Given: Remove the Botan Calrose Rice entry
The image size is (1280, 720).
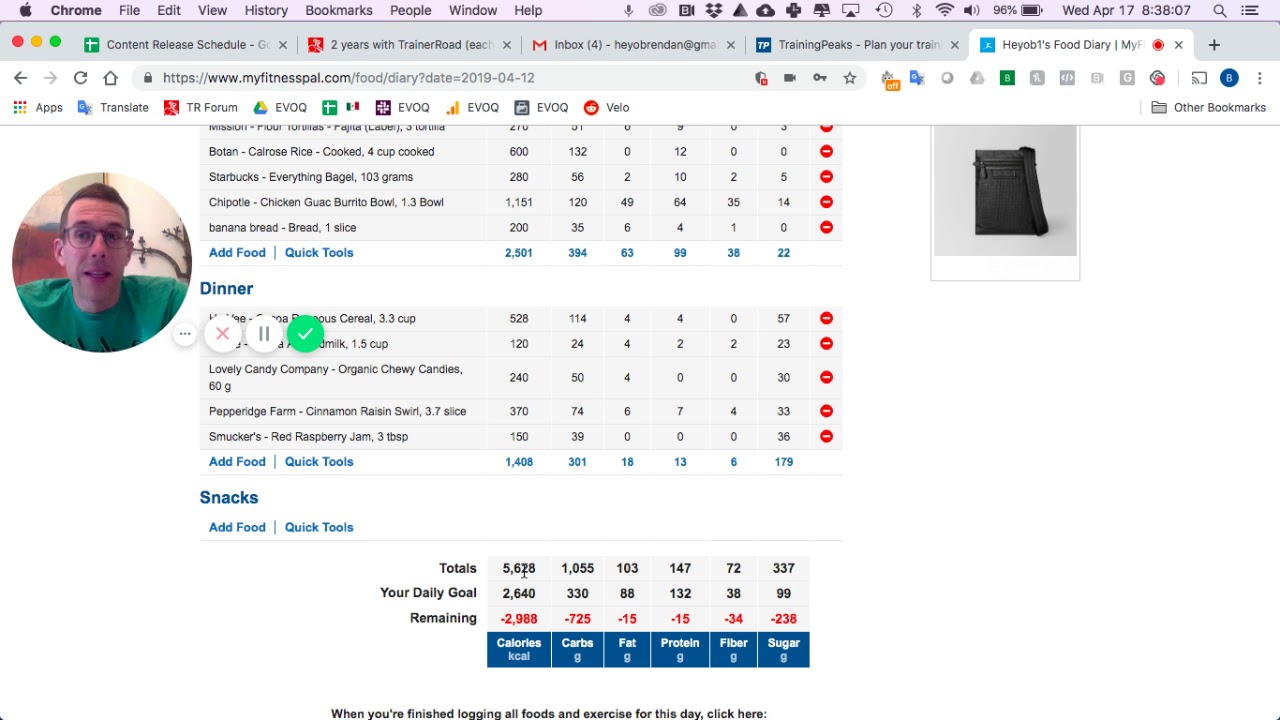Looking at the screenshot, I should pos(826,152).
